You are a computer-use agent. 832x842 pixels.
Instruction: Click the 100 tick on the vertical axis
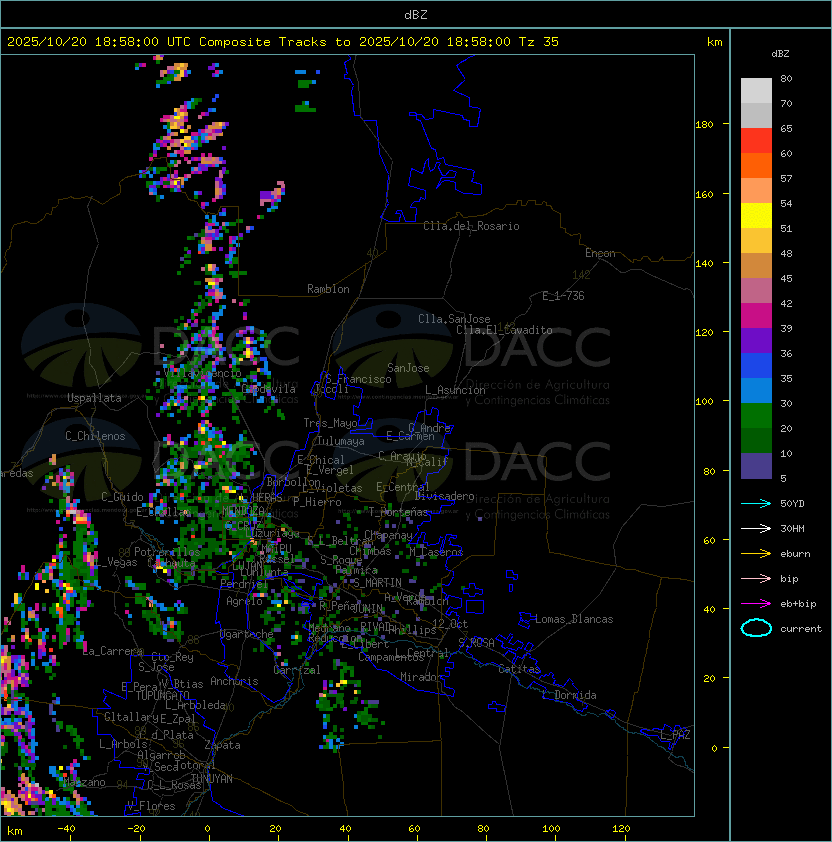pos(704,402)
